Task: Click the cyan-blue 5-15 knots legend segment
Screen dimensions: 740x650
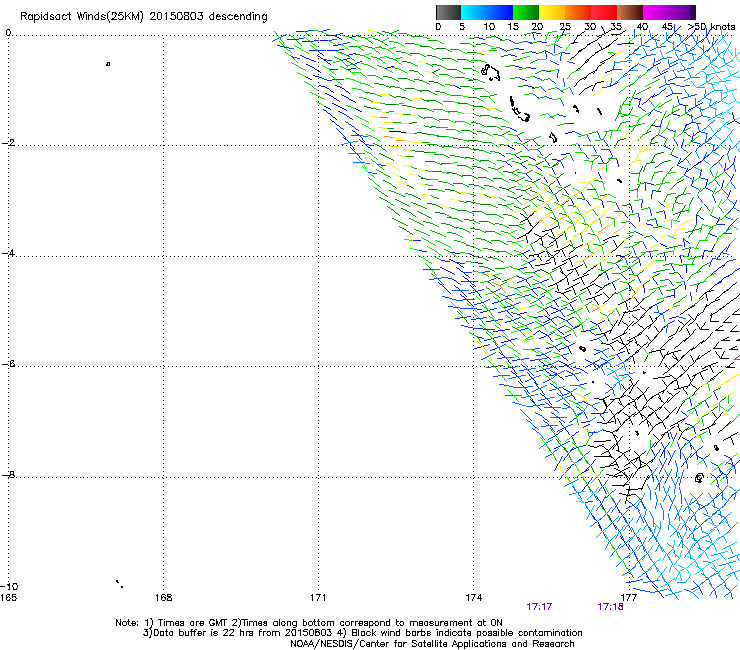Action: pos(487,12)
